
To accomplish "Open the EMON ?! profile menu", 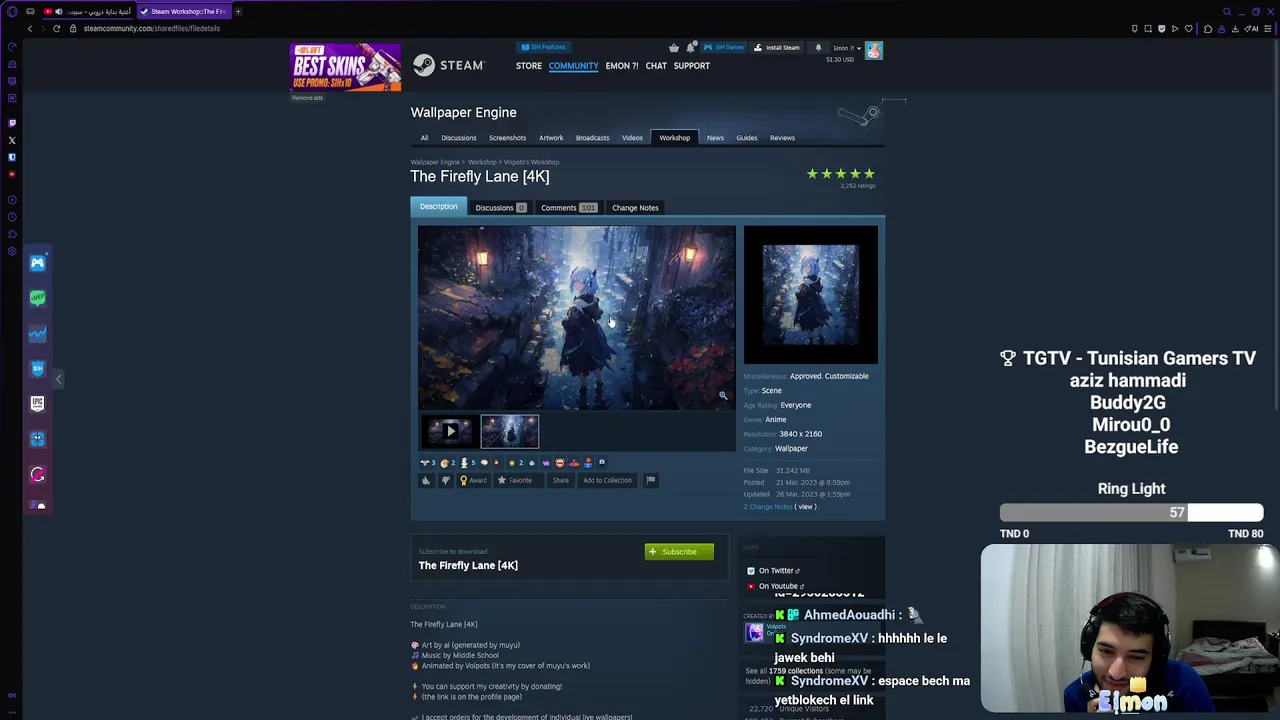I will 622,66.
